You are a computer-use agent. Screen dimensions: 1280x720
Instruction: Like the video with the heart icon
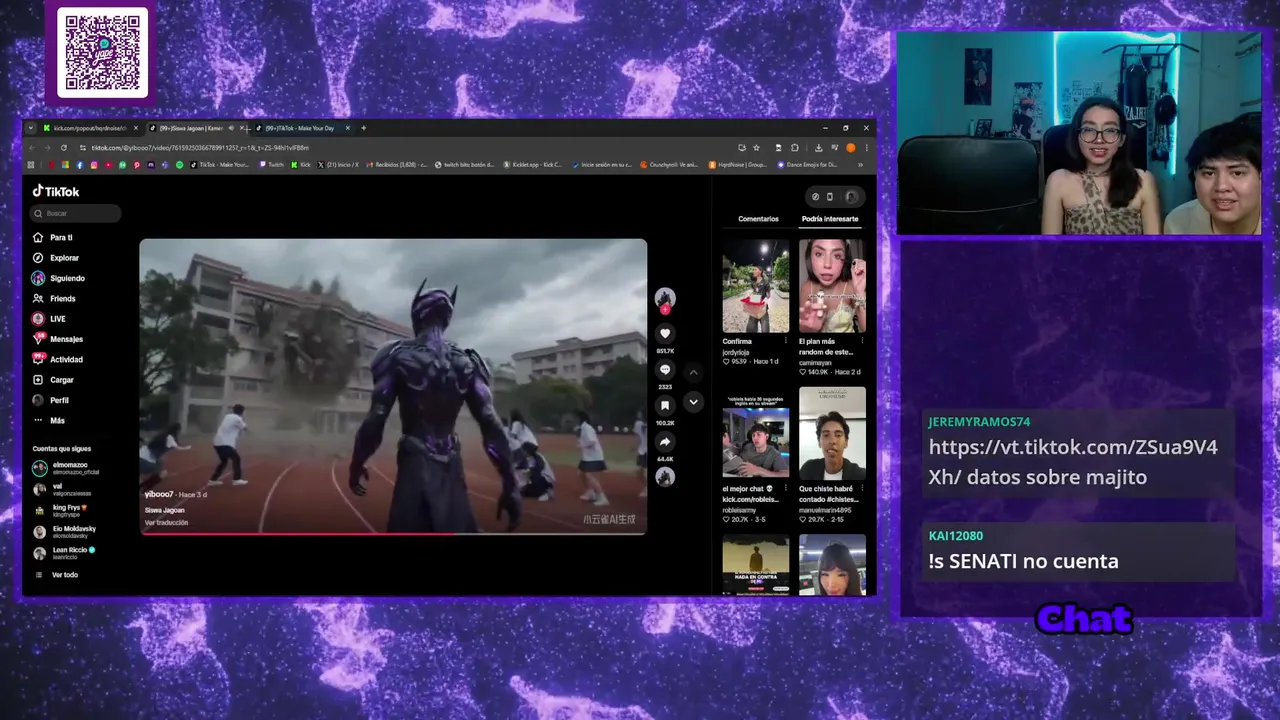coord(665,333)
